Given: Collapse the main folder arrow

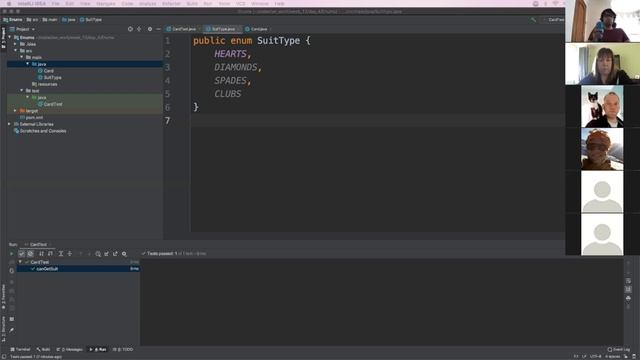Looking at the screenshot, I should pos(22,57).
